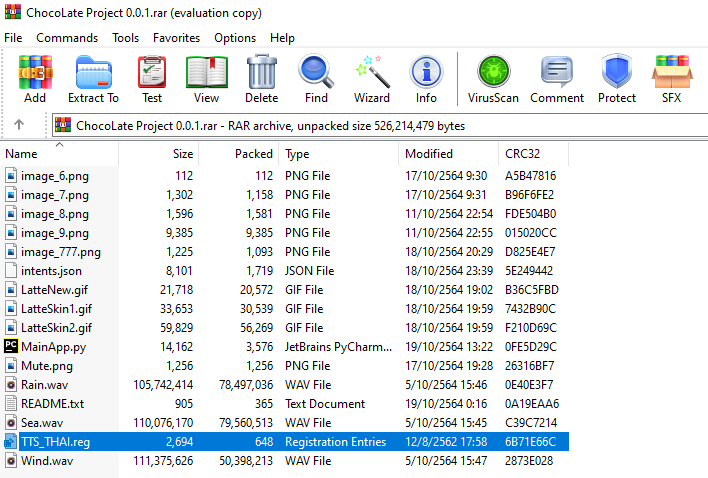The height and width of the screenshot is (478, 708).
Task: Click CRC32 value 0A19EAA6
Action: (x=532, y=404)
